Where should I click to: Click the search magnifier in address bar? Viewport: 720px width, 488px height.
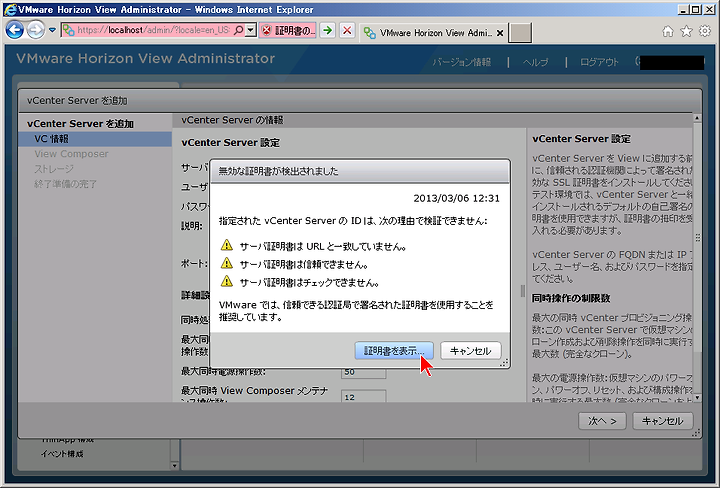click(239, 30)
